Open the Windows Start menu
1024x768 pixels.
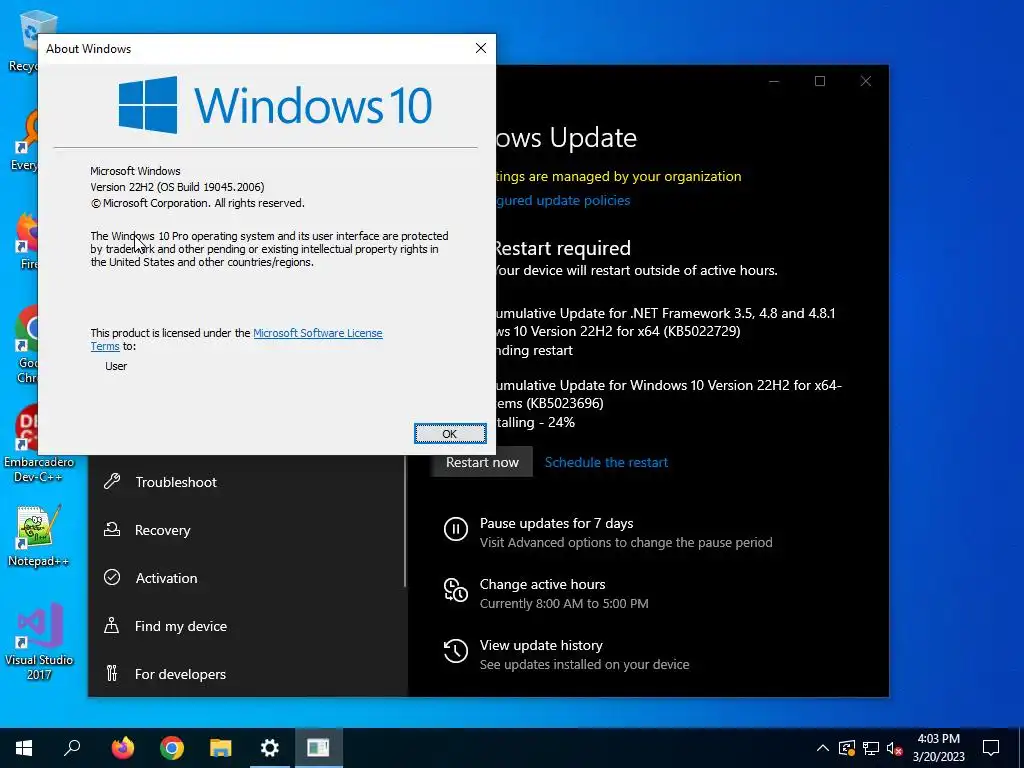pyautogui.click(x=24, y=747)
